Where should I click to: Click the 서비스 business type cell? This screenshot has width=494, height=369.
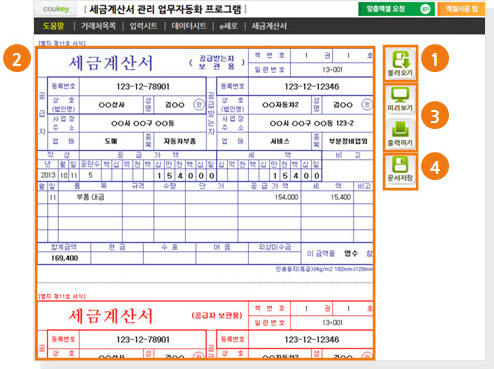click(280, 141)
